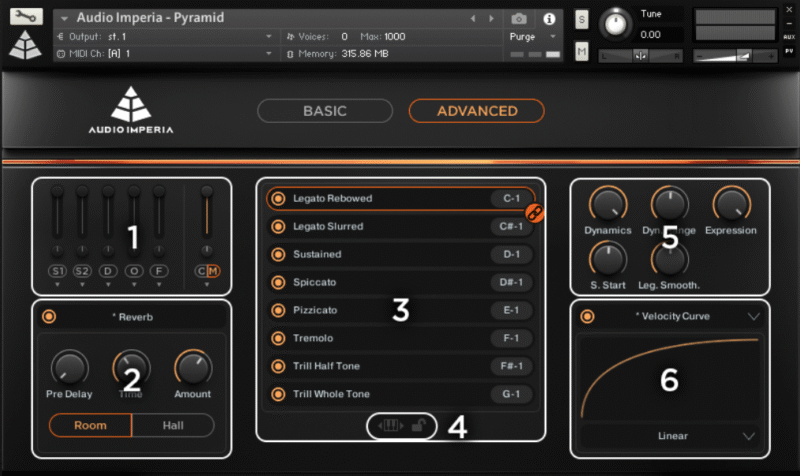This screenshot has width=800, height=476.
Task: Solo the instrument with S button
Action: [x=582, y=20]
